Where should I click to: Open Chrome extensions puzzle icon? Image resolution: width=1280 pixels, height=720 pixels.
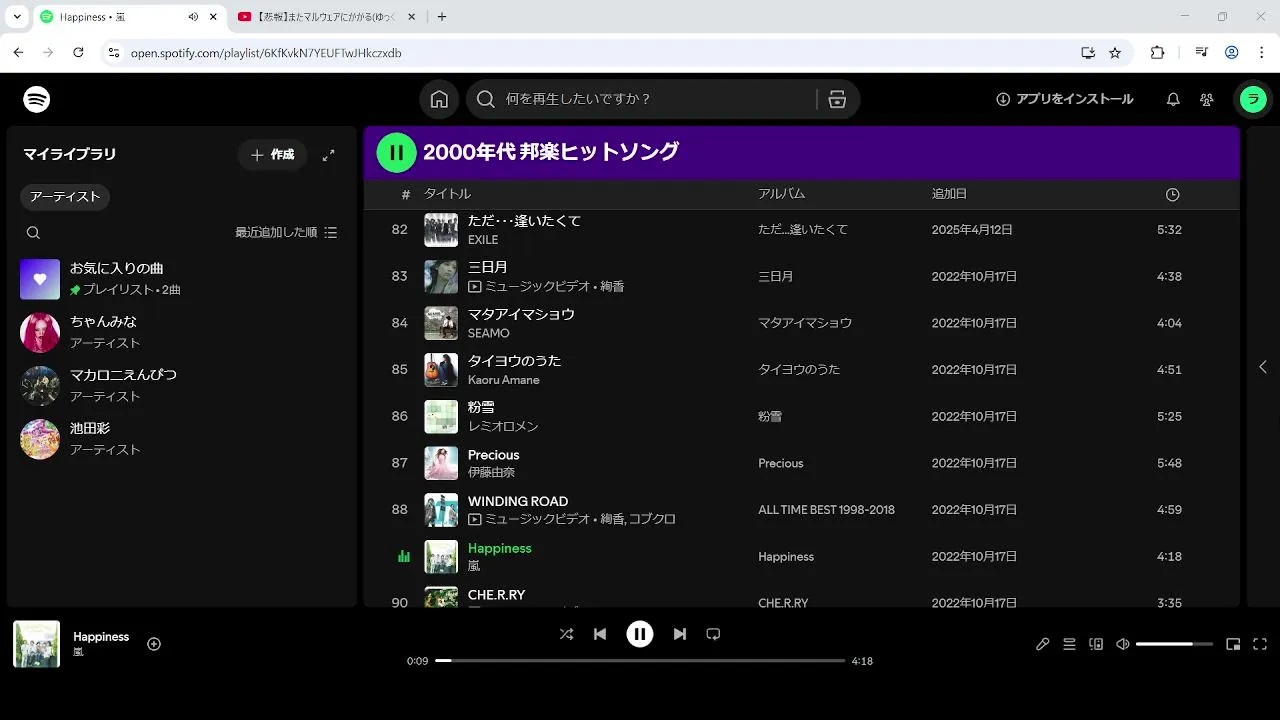[1157, 52]
